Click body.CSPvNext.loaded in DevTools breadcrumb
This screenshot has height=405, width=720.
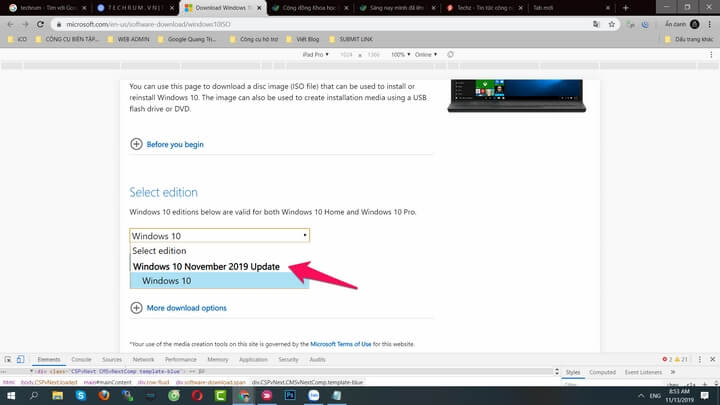[x=49, y=382]
